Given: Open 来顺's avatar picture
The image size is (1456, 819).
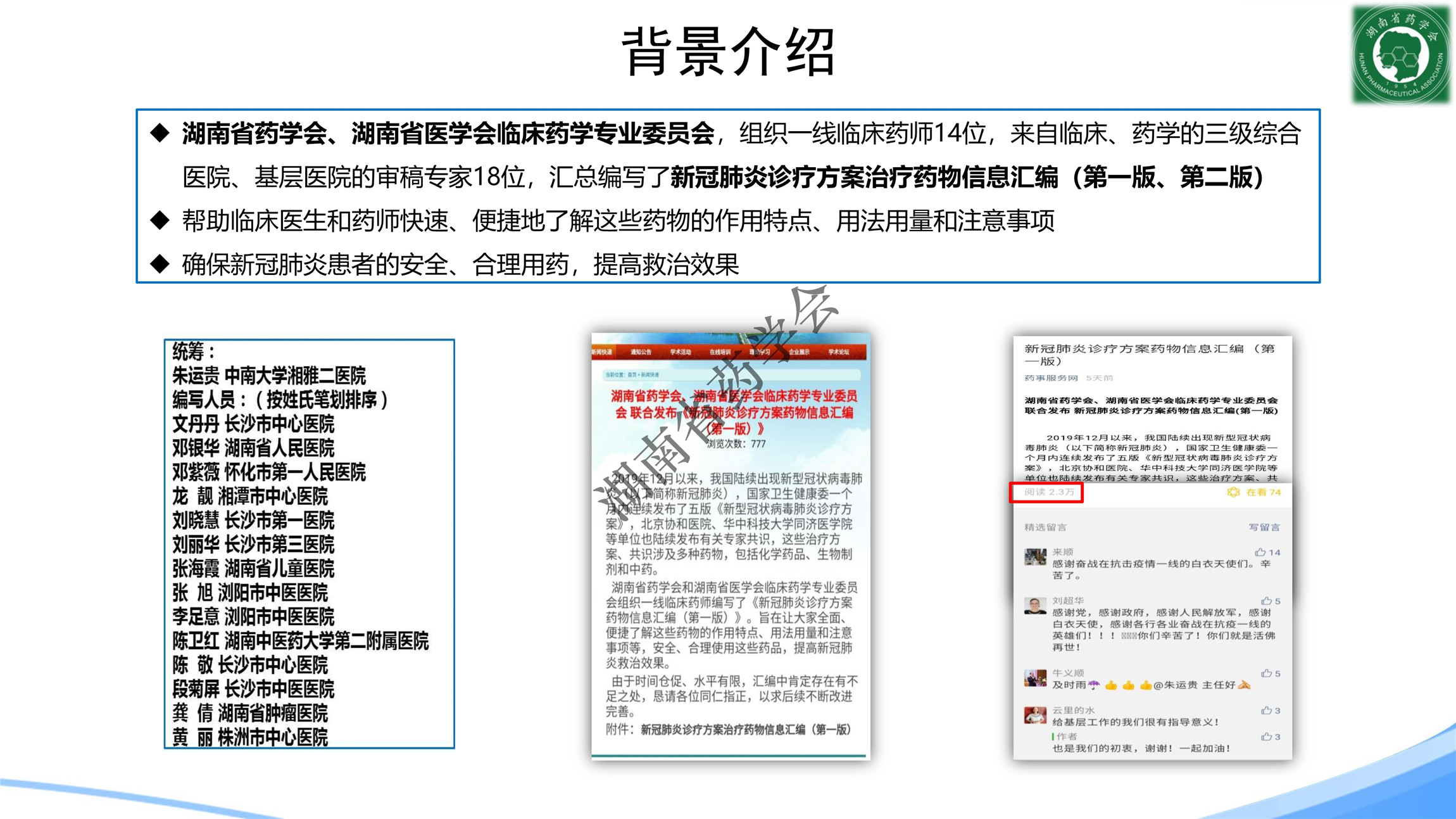Looking at the screenshot, I should point(1035,557).
